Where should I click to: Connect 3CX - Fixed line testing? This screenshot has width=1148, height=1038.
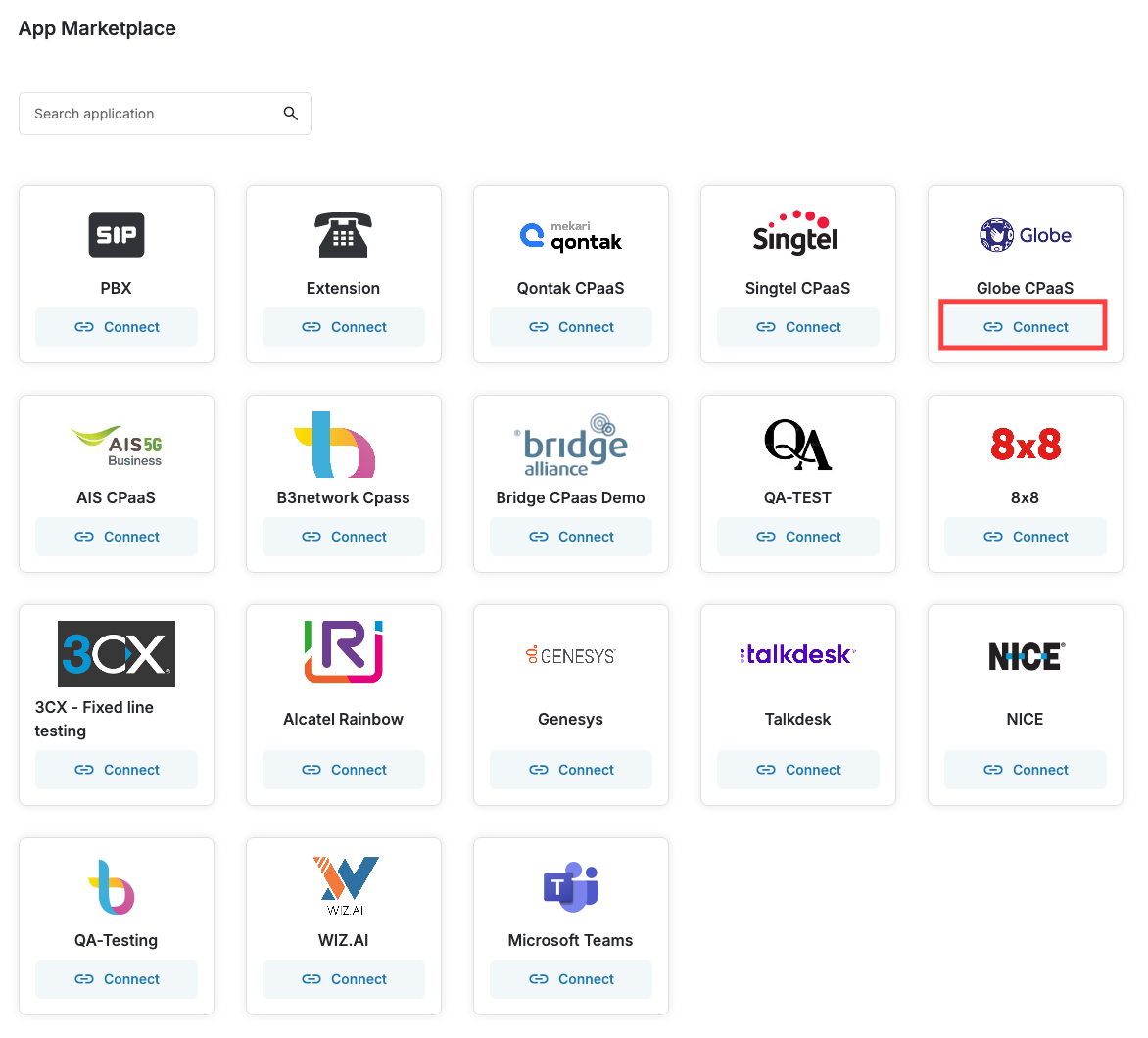click(117, 770)
